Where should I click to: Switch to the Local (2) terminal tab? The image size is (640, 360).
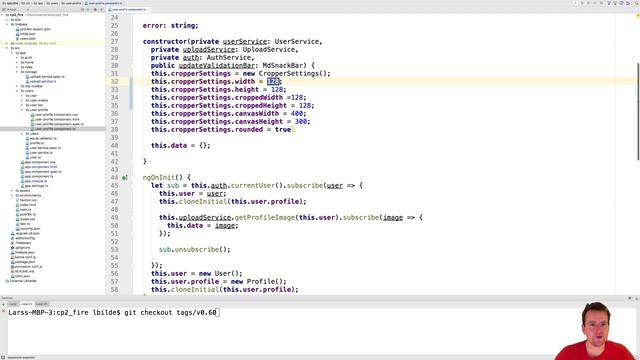click(x=42, y=304)
